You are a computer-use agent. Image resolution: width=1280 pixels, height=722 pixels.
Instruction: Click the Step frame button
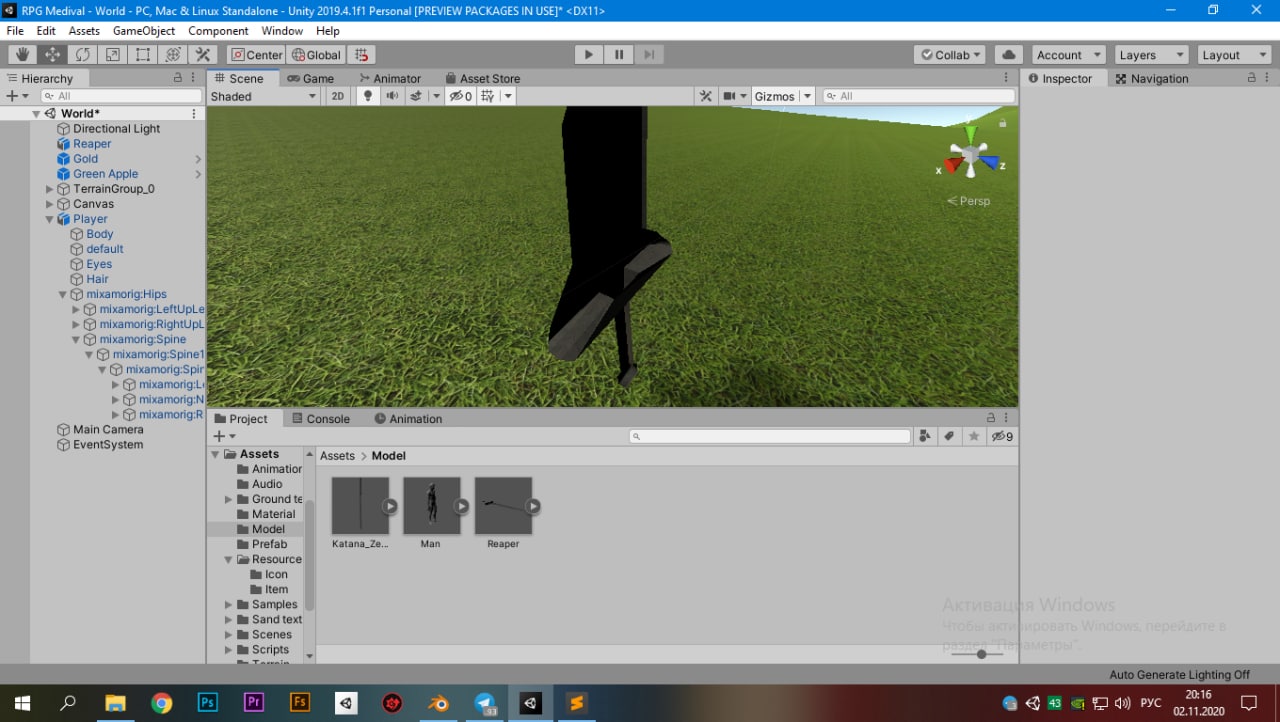pyautogui.click(x=649, y=55)
